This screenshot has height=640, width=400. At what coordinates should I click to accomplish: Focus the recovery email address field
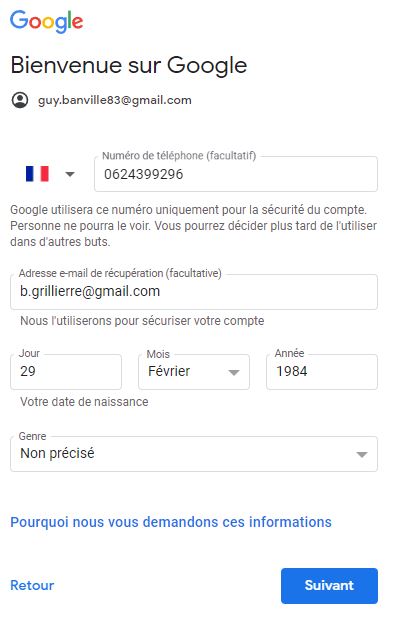[x=194, y=292]
